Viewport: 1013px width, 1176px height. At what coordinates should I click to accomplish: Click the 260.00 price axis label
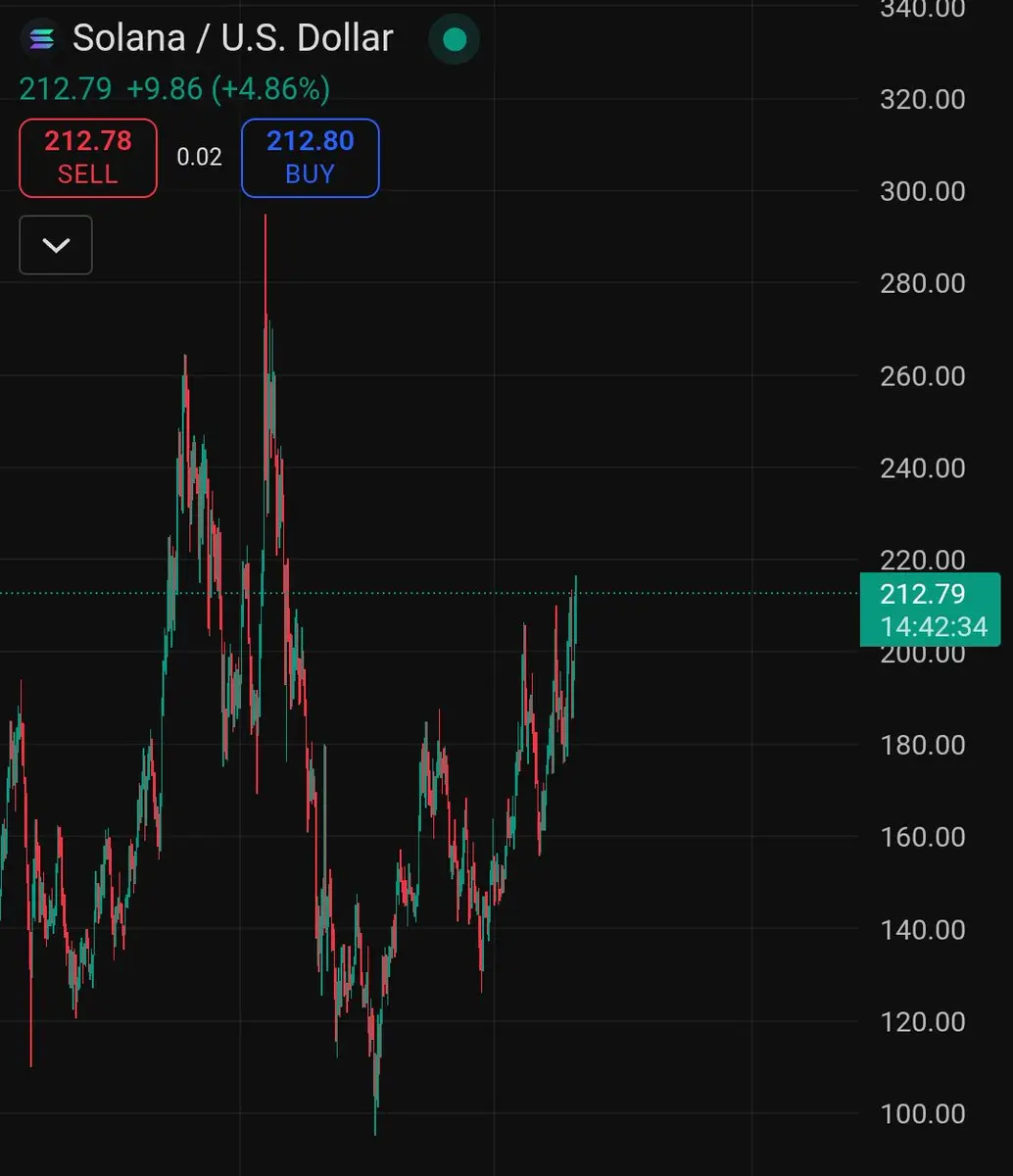(923, 375)
